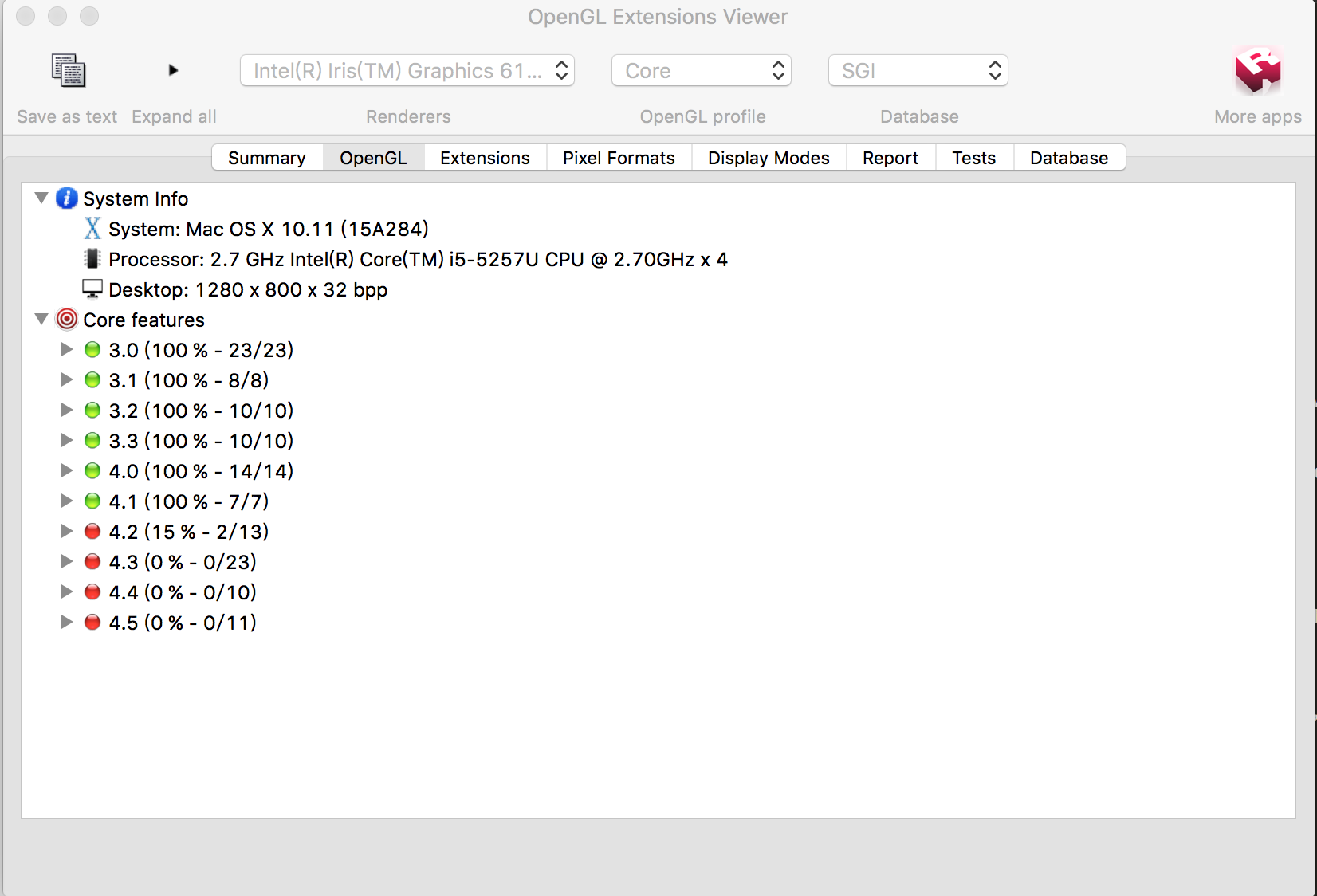The image size is (1317, 896).
Task: Show the Display Modes tab
Action: tap(769, 158)
